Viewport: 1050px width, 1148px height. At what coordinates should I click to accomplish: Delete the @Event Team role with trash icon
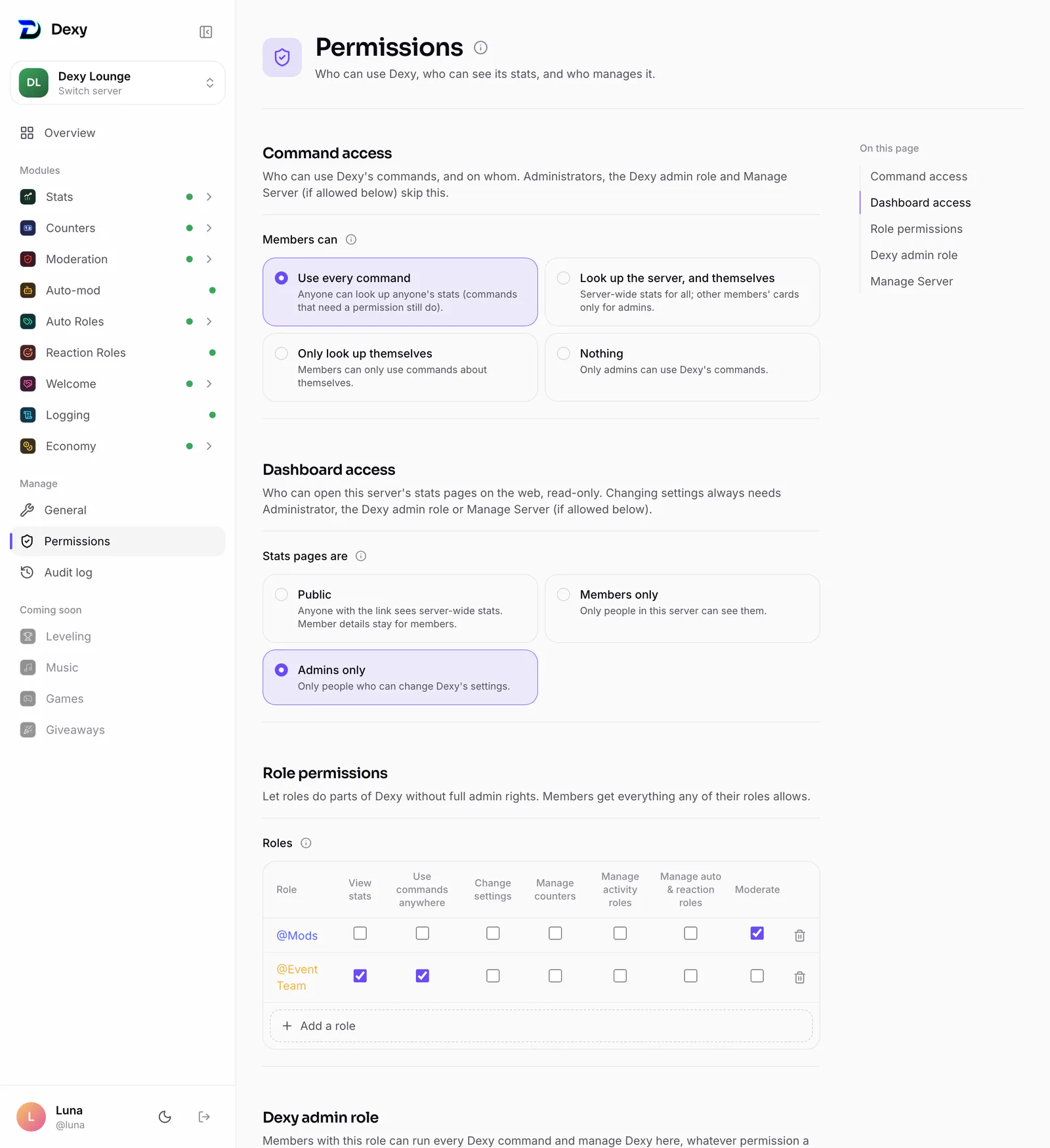coord(799,977)
